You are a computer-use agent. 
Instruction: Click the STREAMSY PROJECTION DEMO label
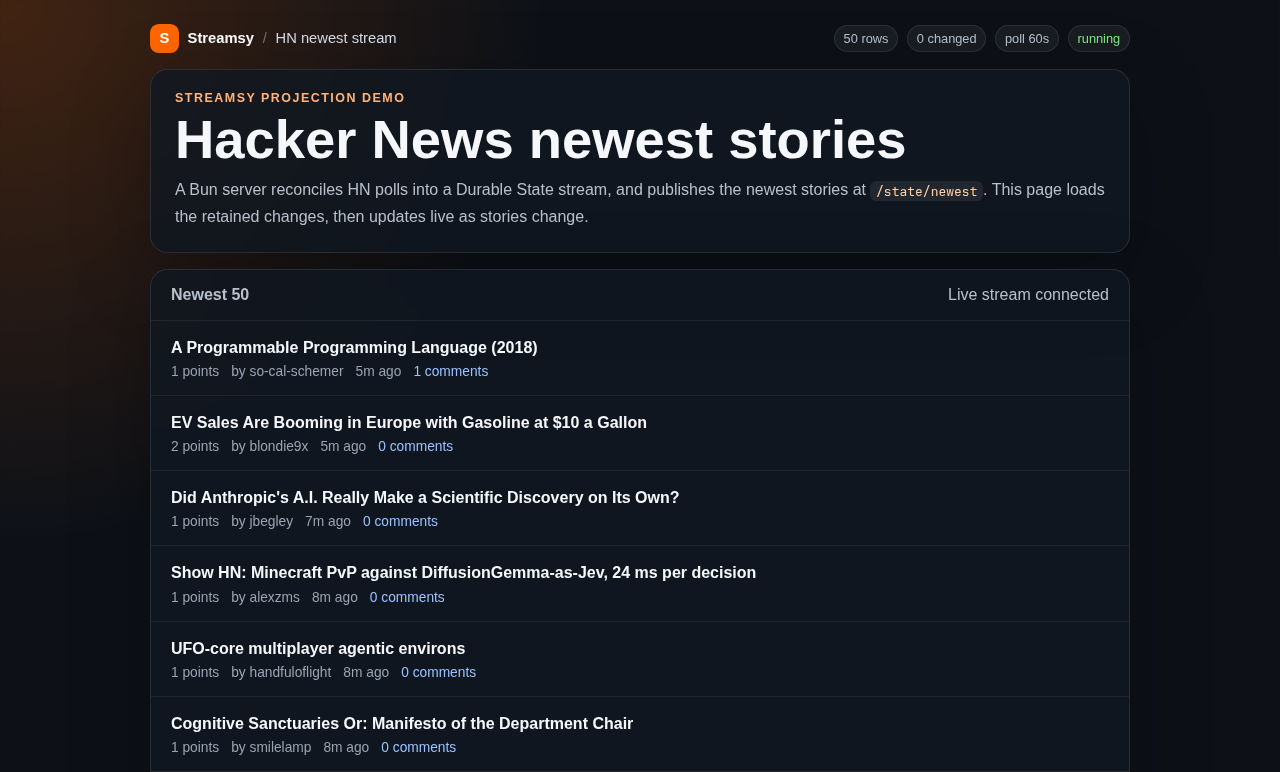pyautogui.click(x=290, y=98)
